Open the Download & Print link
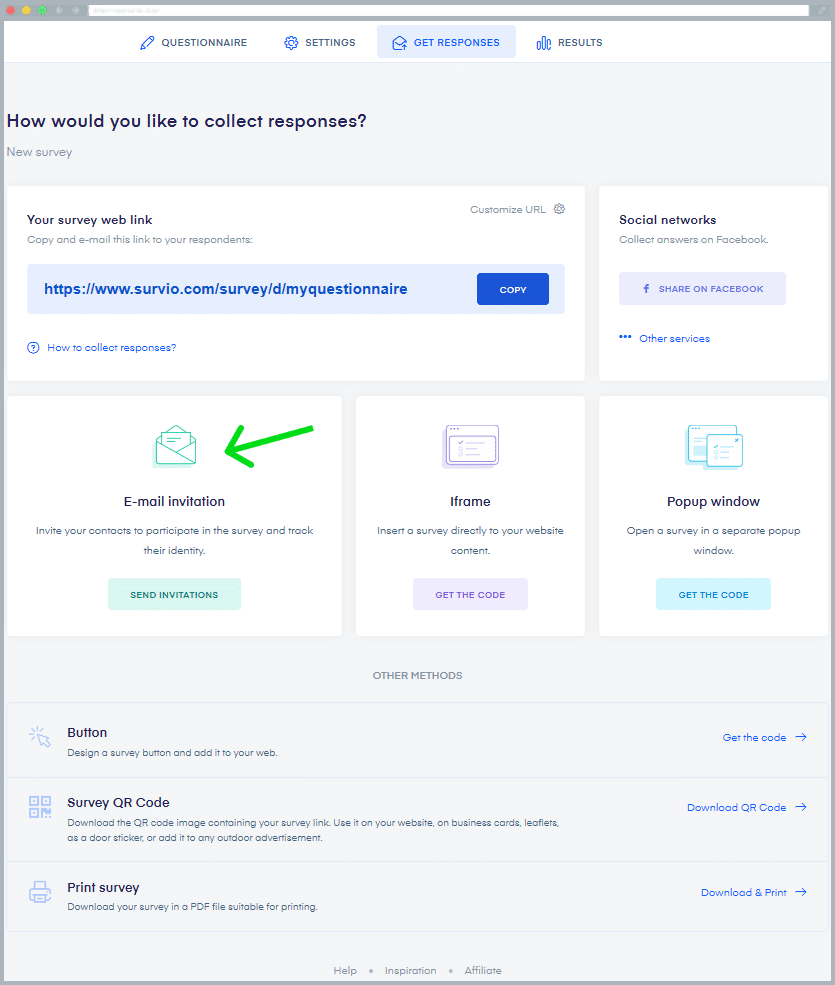Viewport: 835px width, 985px height. (x=744, y=893)
